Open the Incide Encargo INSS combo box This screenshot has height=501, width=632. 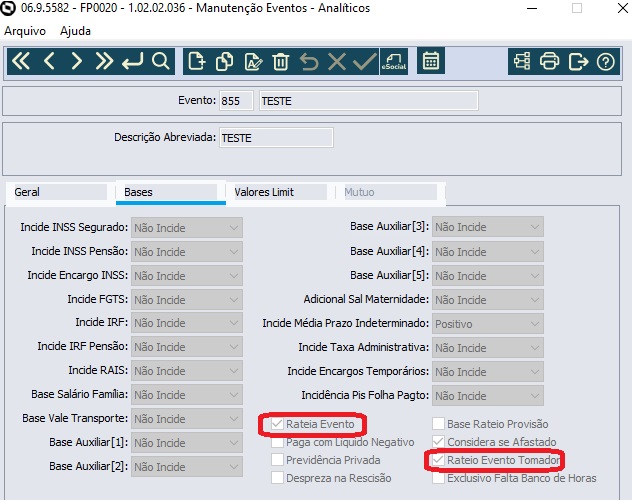[x=187, y=276]
